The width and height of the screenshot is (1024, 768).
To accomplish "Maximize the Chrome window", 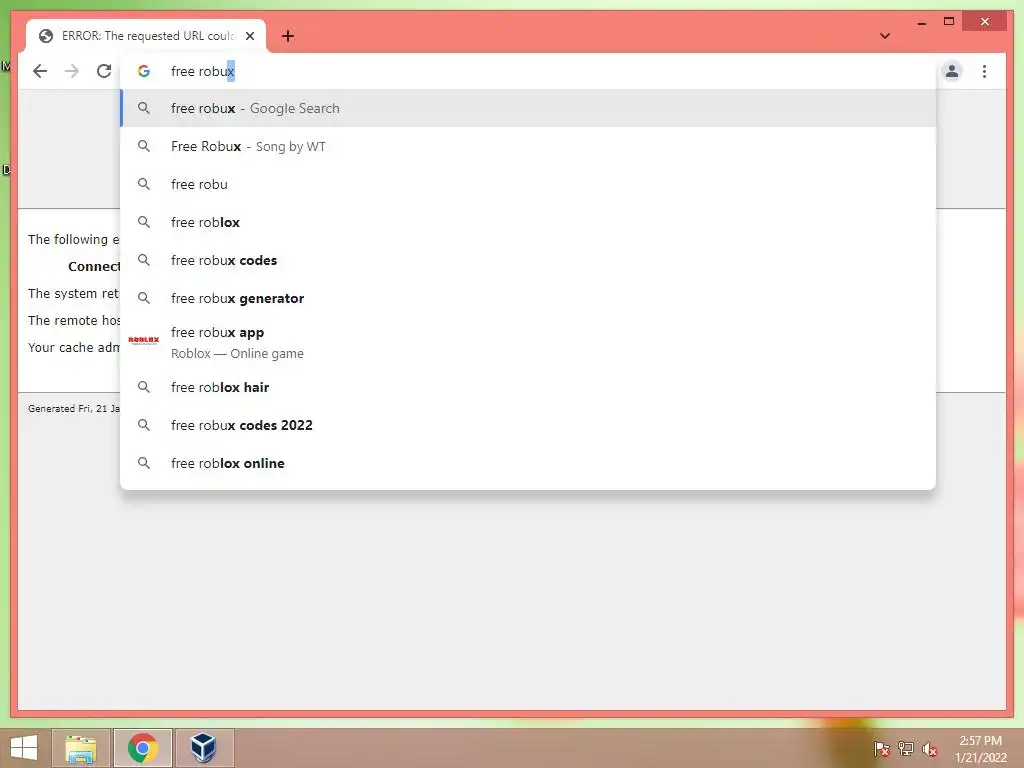I will 949,22.
